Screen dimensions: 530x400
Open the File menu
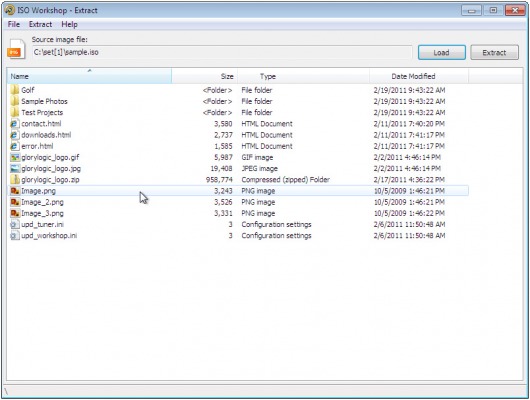[14, 24]
